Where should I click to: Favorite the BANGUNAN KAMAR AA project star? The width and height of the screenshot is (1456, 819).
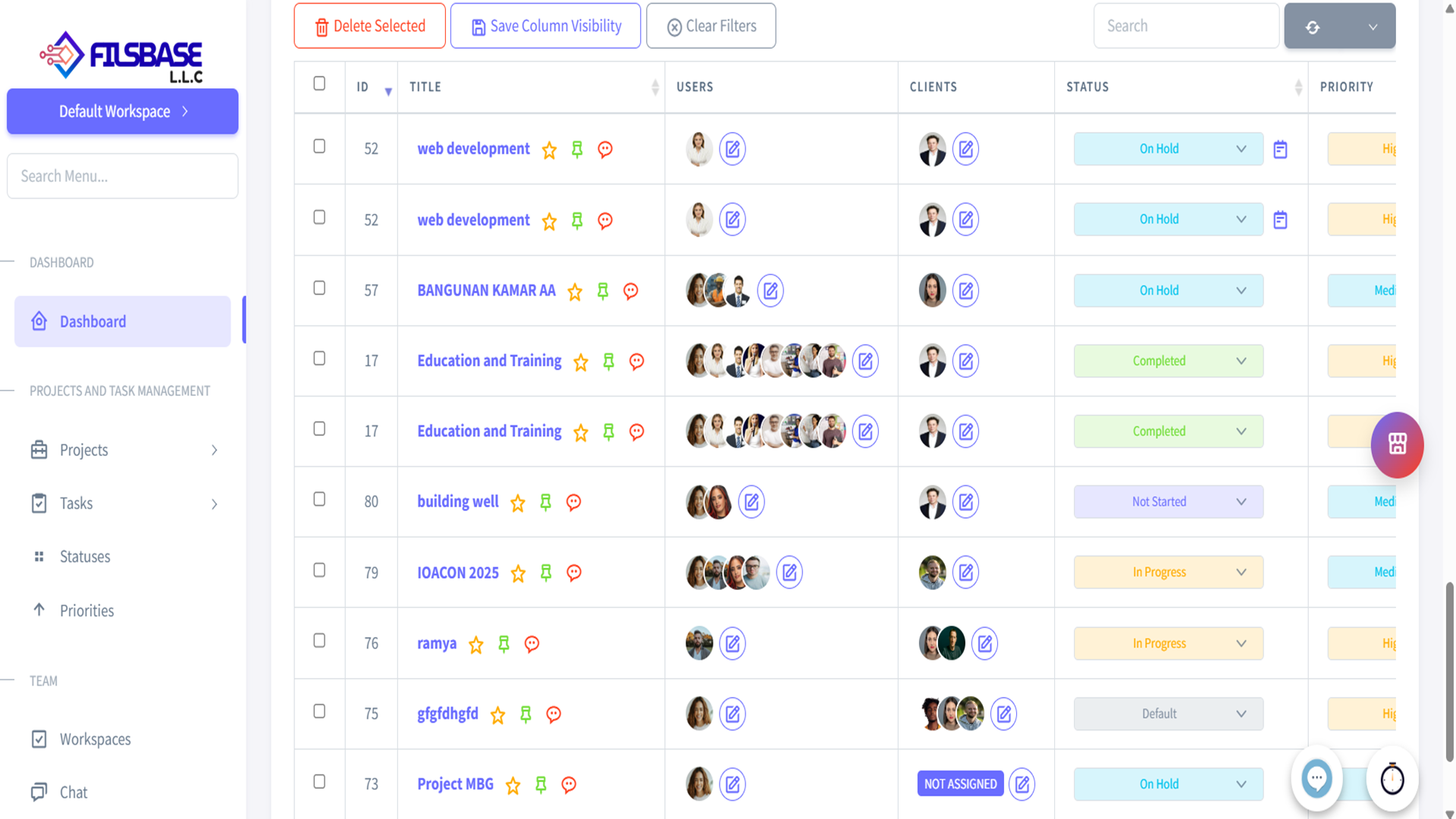tap(575, 291)
